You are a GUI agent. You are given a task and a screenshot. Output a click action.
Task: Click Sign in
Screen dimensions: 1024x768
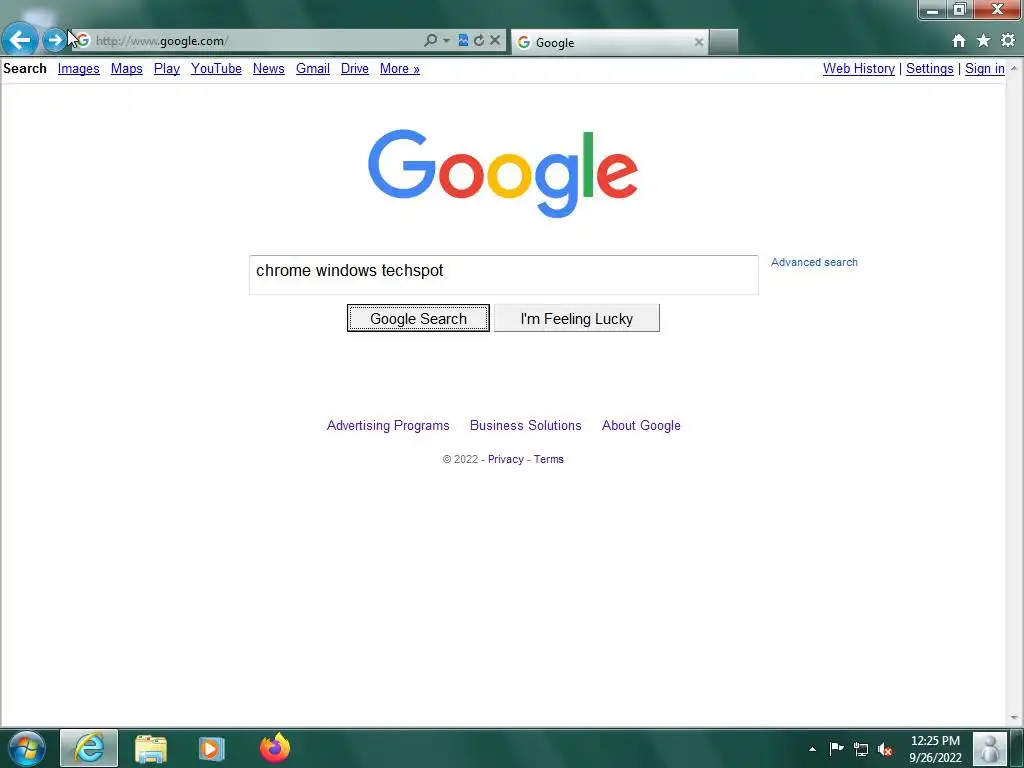(x=985, y=69)
